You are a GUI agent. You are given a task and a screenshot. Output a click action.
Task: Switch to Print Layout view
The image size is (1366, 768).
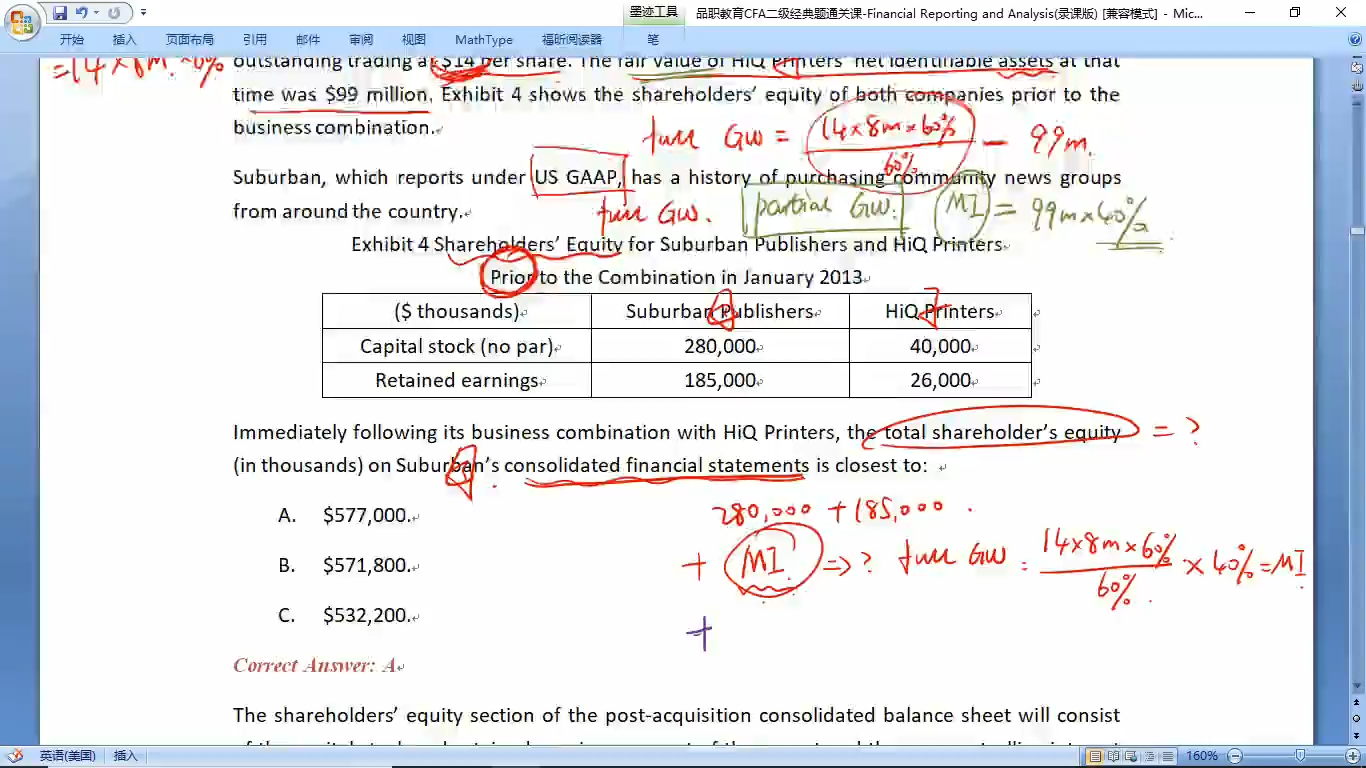click(x=1096, y=756)
